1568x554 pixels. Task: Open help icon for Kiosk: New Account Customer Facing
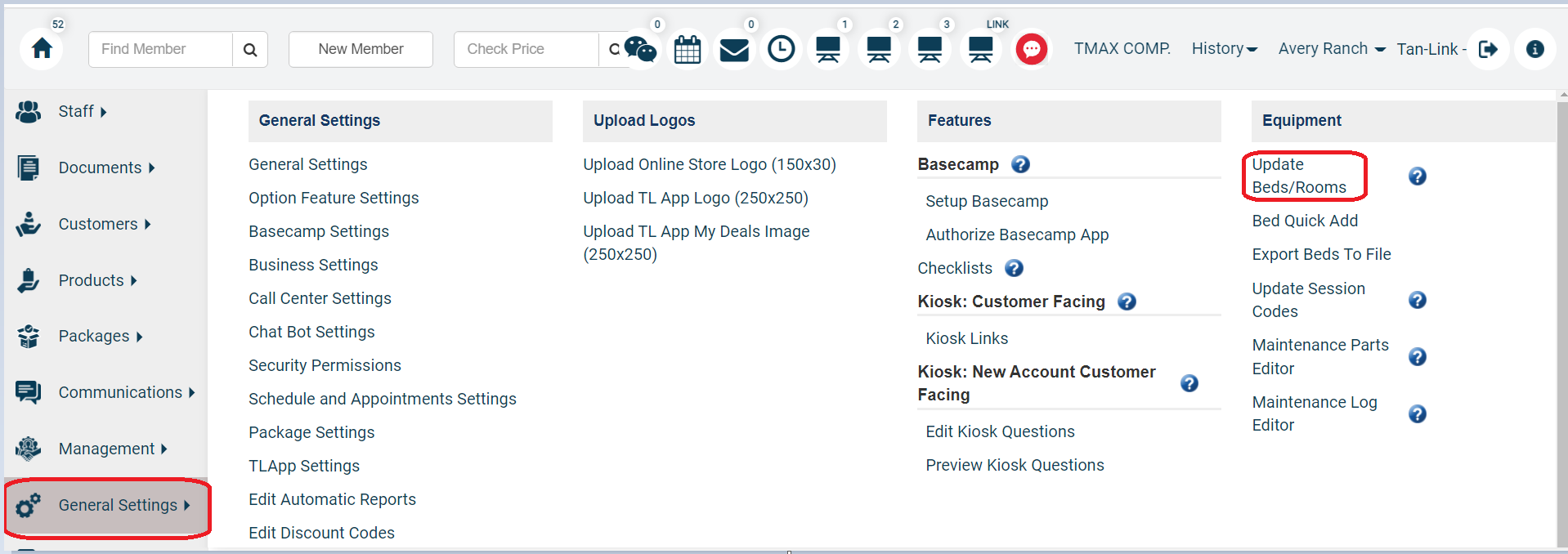[x=1189, y=383]
